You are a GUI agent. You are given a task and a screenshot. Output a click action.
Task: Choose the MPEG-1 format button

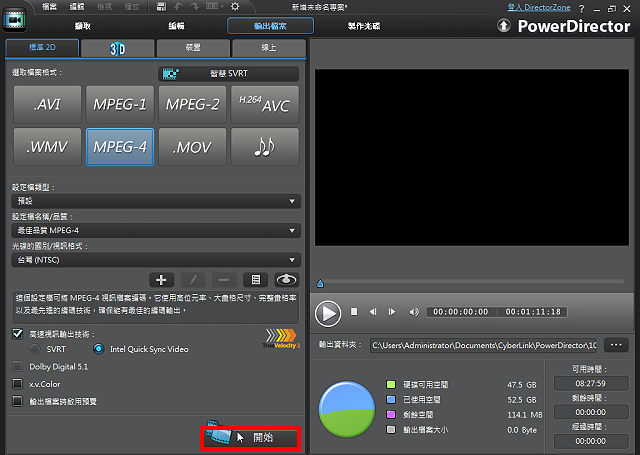click(x=120, y=104)
